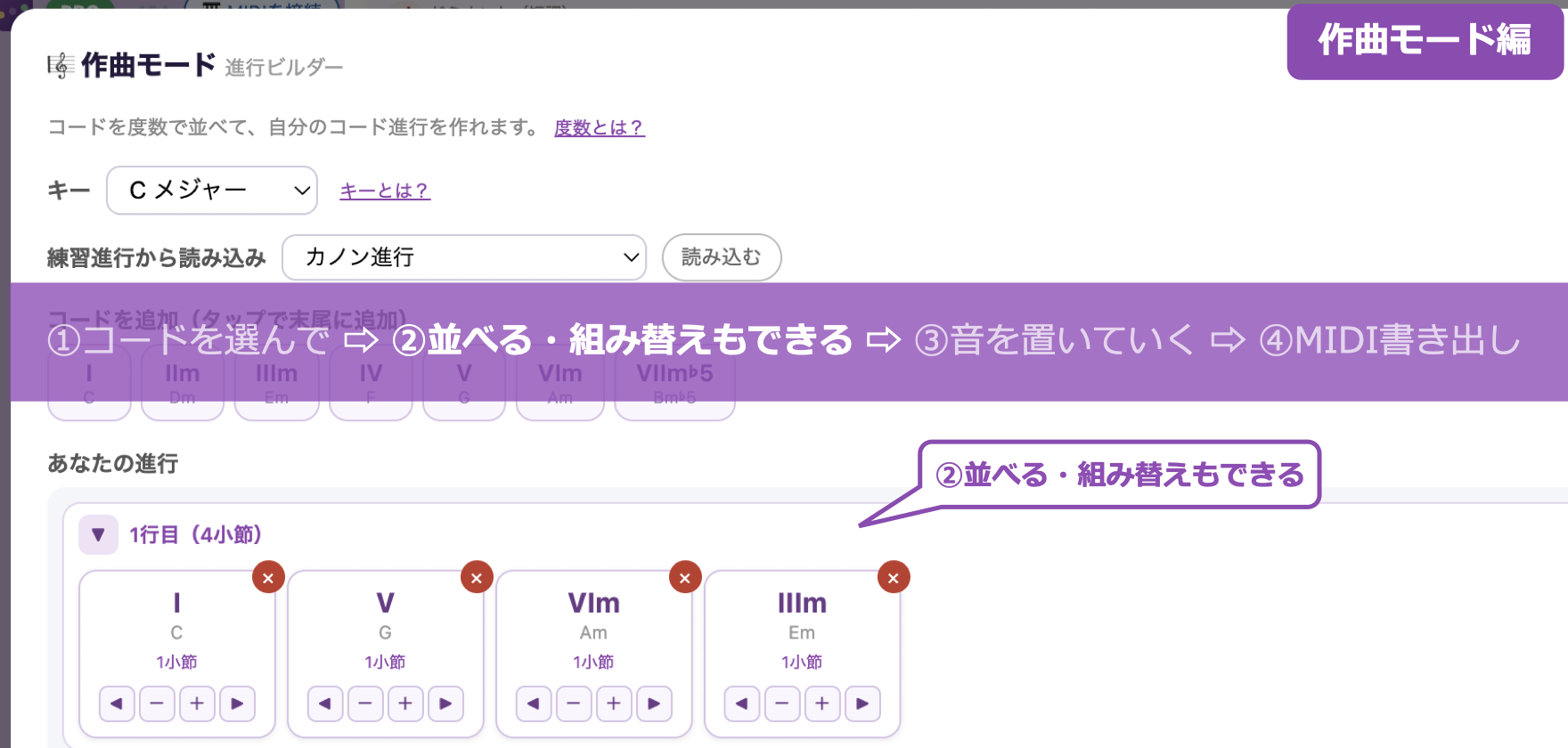Viewport: 1568px width, 748px height.
Task: Decrease bars of the IIIm chord
Action: click(782, 703)
